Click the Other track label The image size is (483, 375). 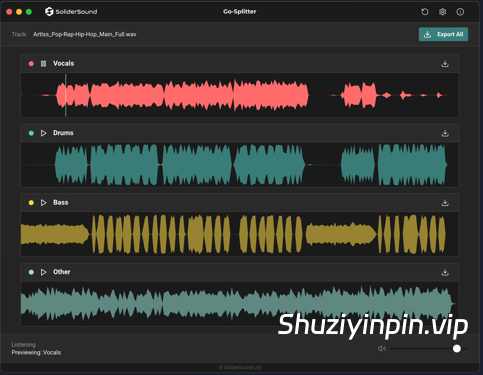tap(62, 272)
